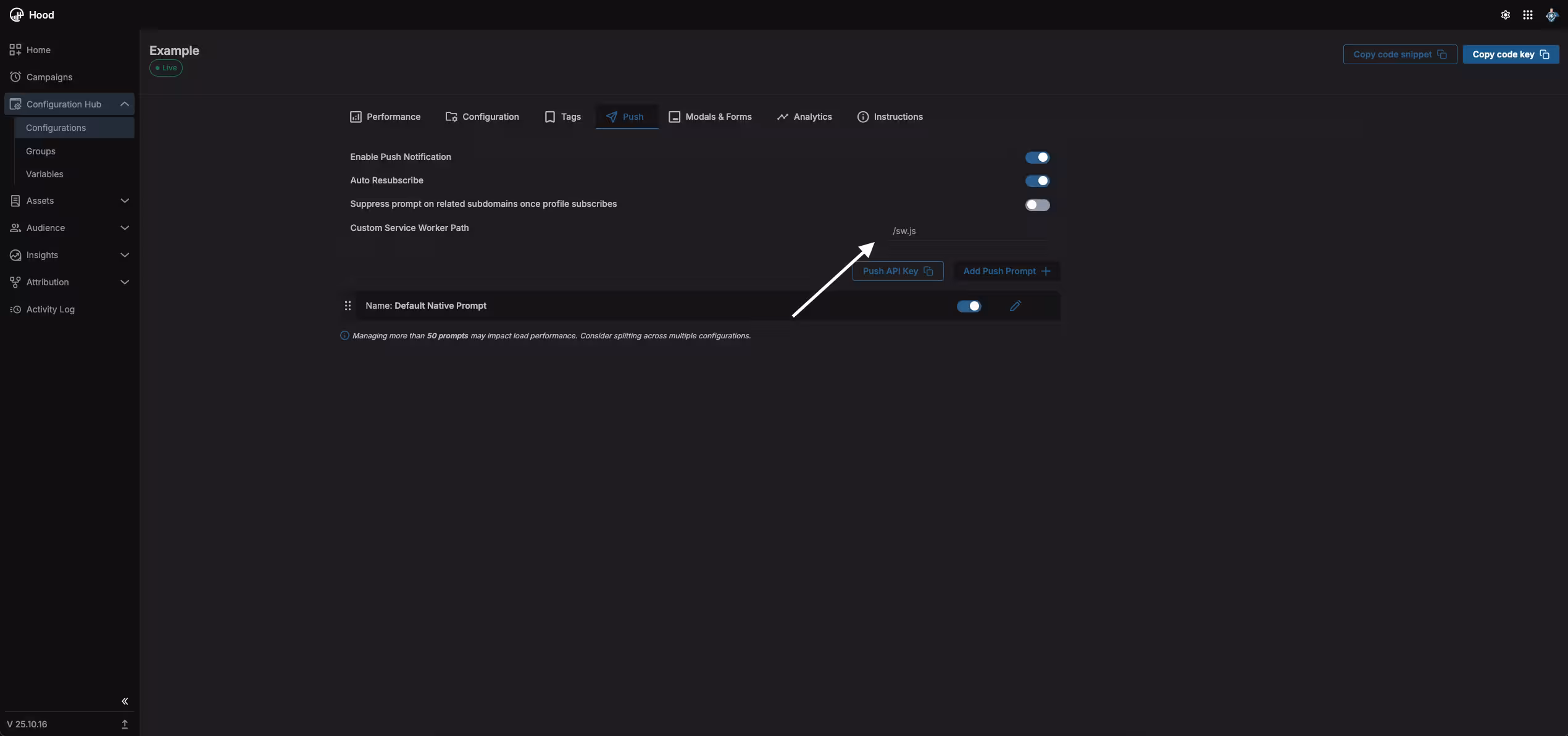1568x736 pixels.
Task: Click the pencil edit icon for Default Native Prompt
Action: [1015, 306]
